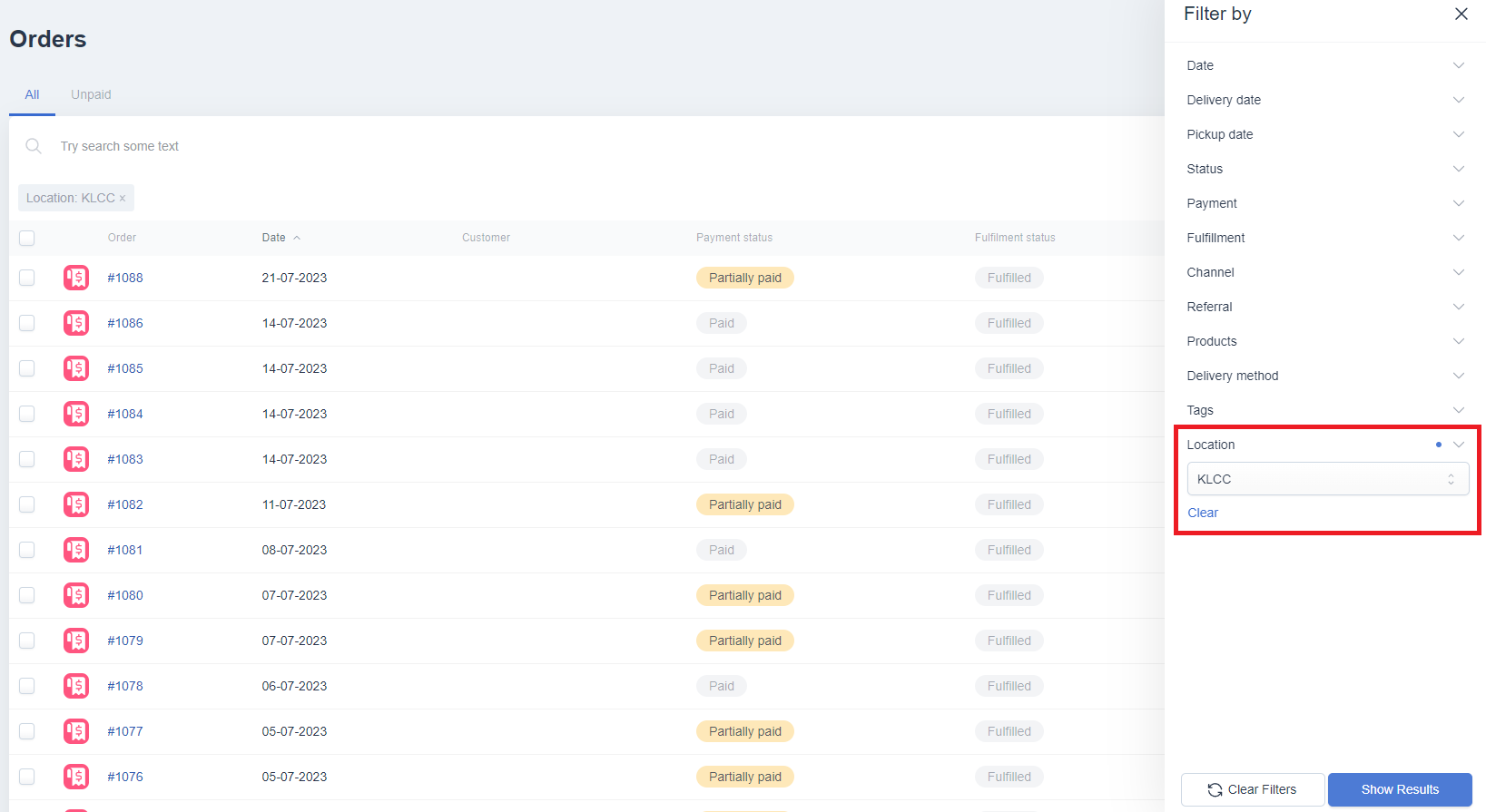
Task: Select checkbox for order #1079
Action: [27, 641]
